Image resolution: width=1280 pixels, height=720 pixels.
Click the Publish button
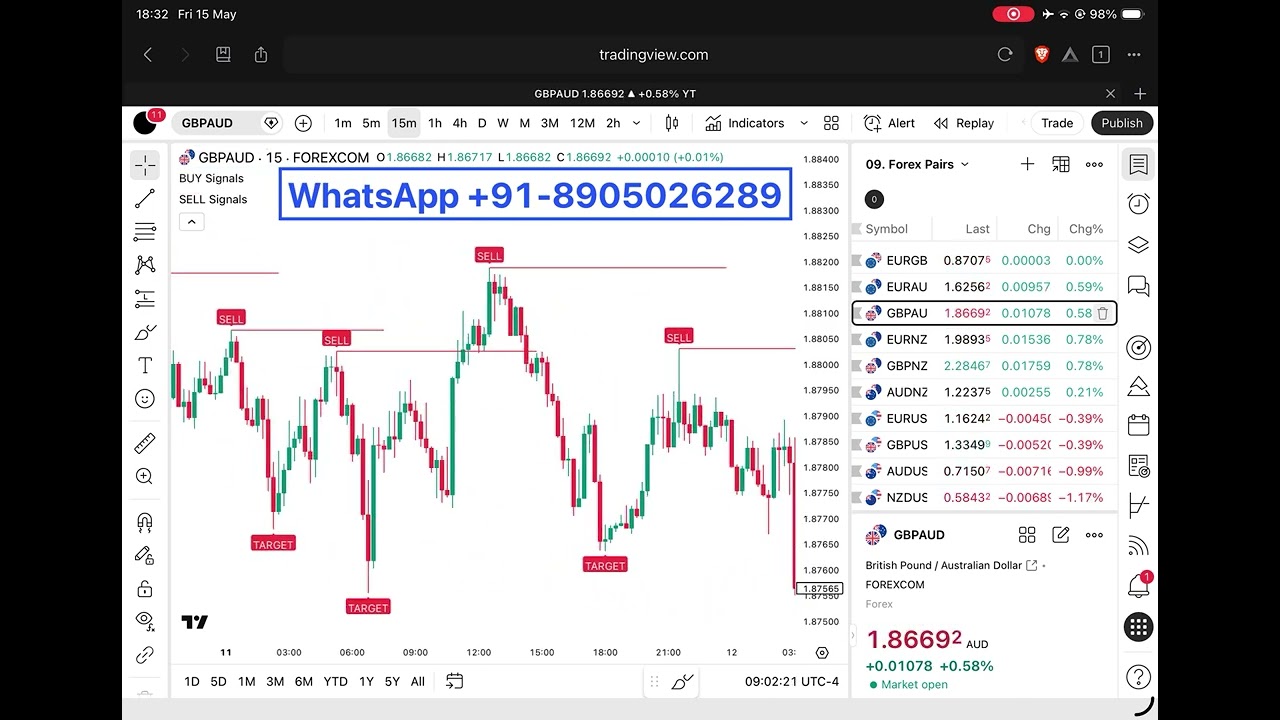pyautogui.click(x=1122, y=123)
